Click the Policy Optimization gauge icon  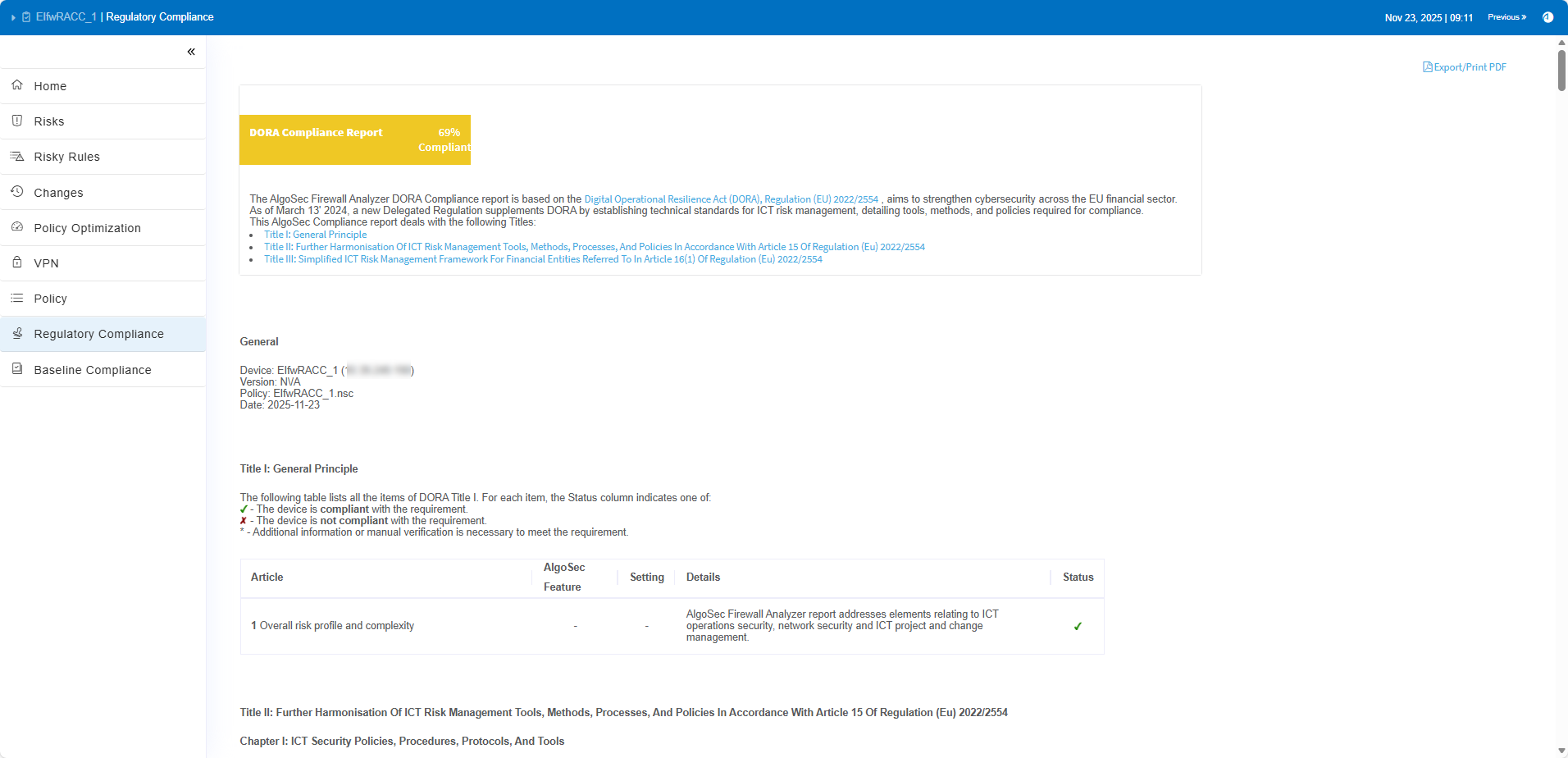click(17, 227)
